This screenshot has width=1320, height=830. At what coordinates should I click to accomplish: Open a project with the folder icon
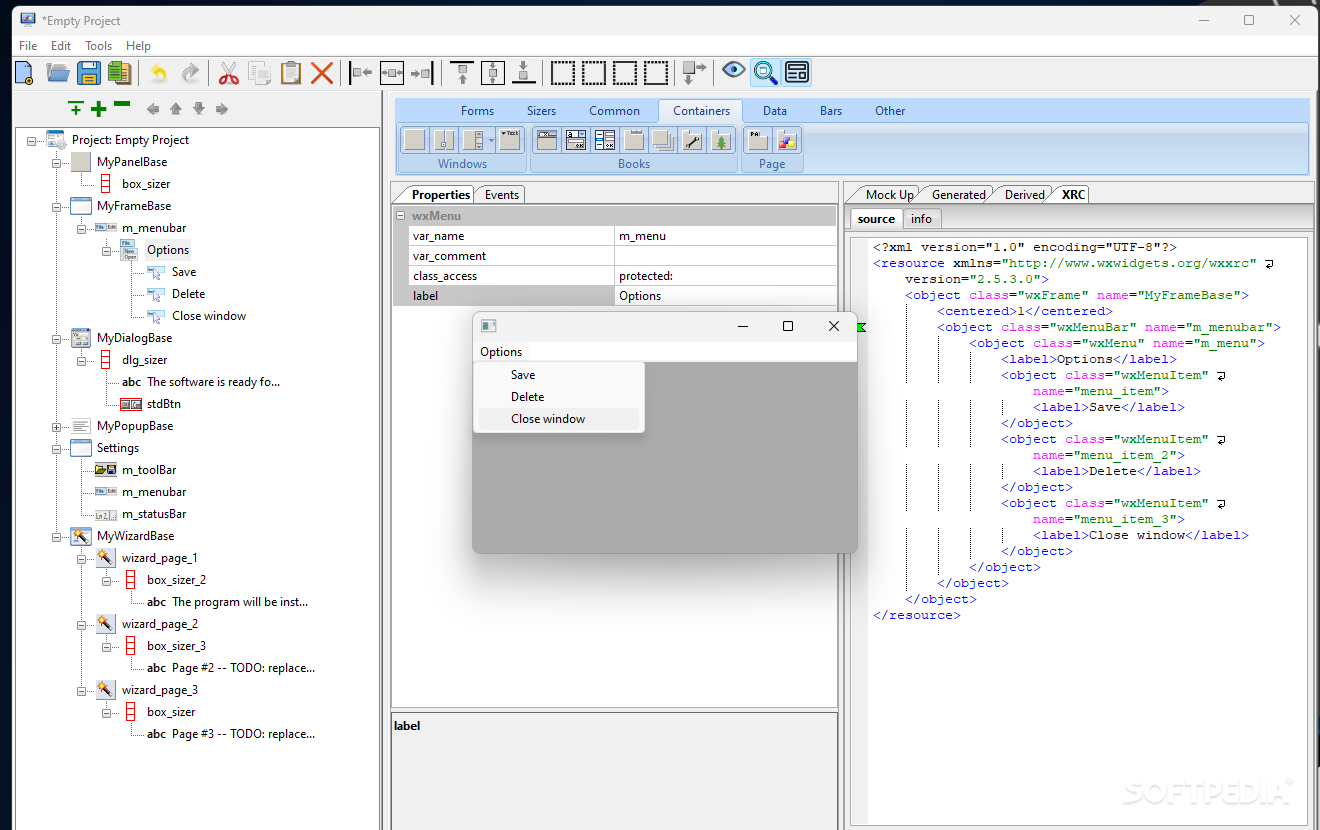[58, 72]
